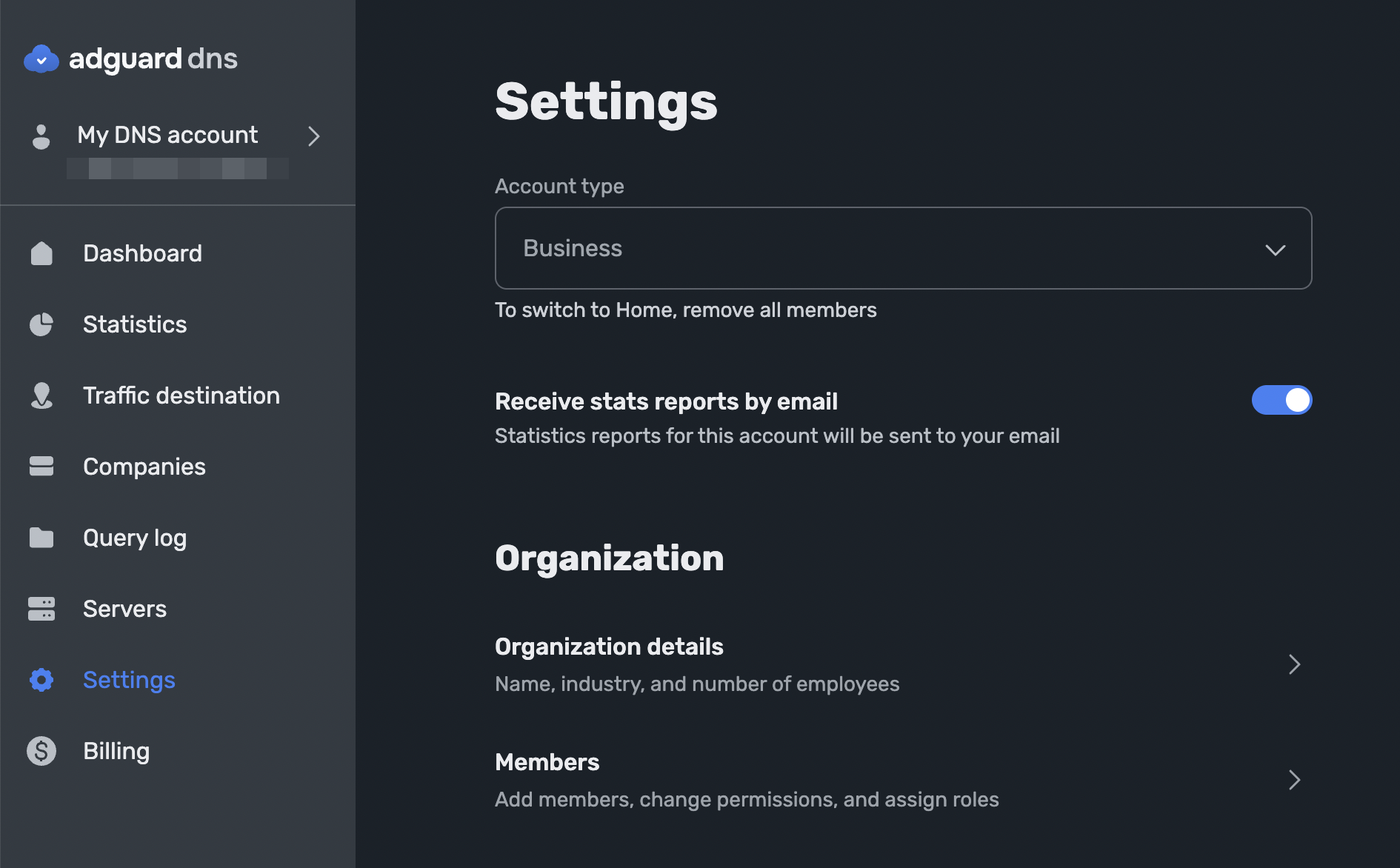Expand the My DNS account chevron
Viewport: 1400px width, 868px height.
click(x=313, y=136)
